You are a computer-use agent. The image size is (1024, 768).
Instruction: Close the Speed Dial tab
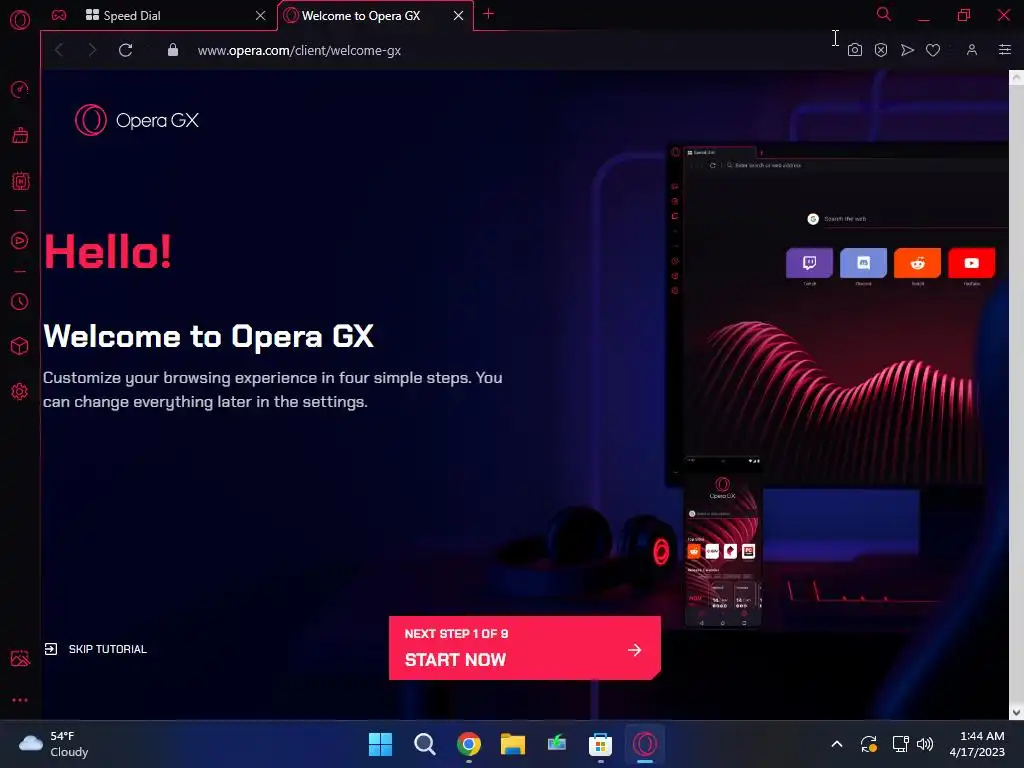point(261,16)
